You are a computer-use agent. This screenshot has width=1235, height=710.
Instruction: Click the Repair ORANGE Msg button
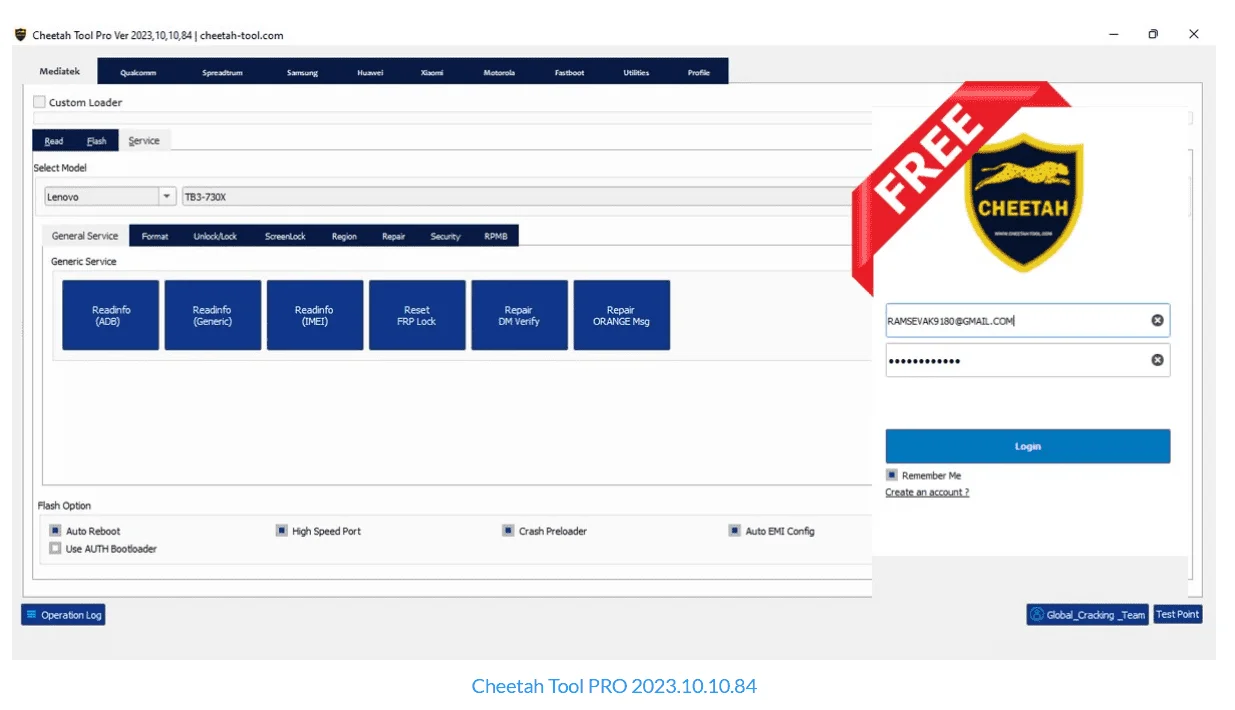[621, 315]
